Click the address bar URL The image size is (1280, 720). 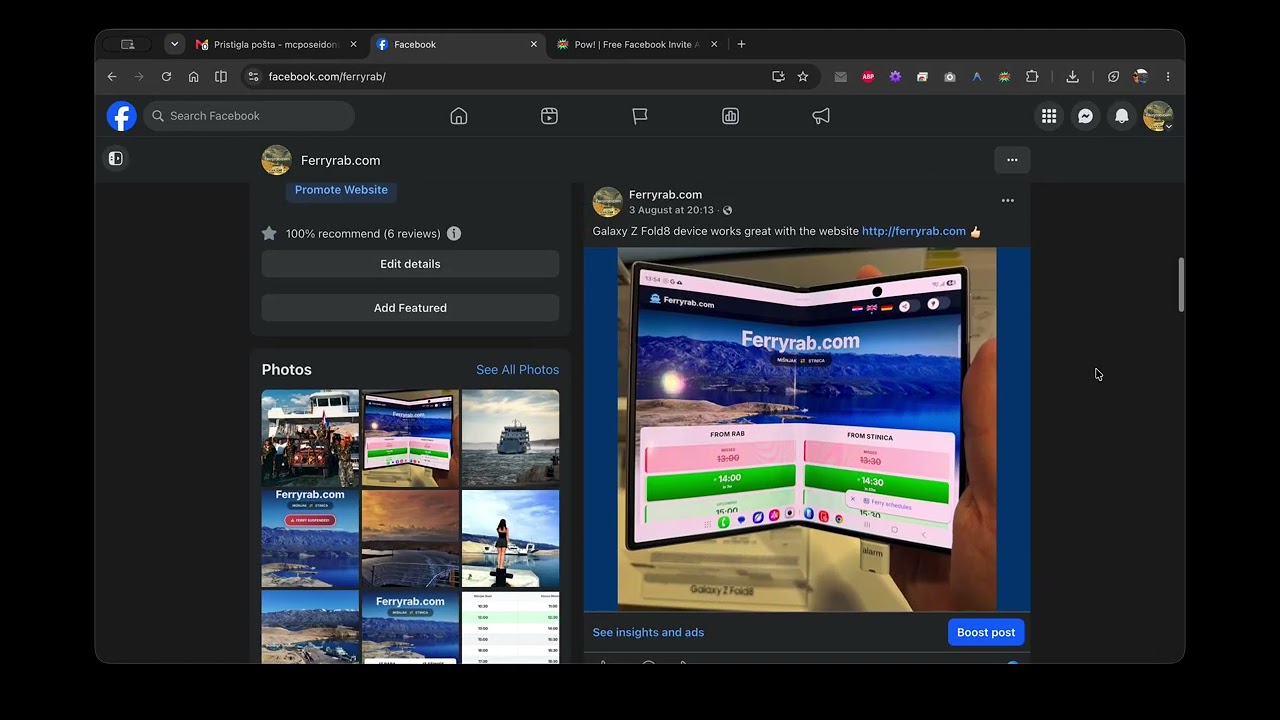click(x=327, y=76)
